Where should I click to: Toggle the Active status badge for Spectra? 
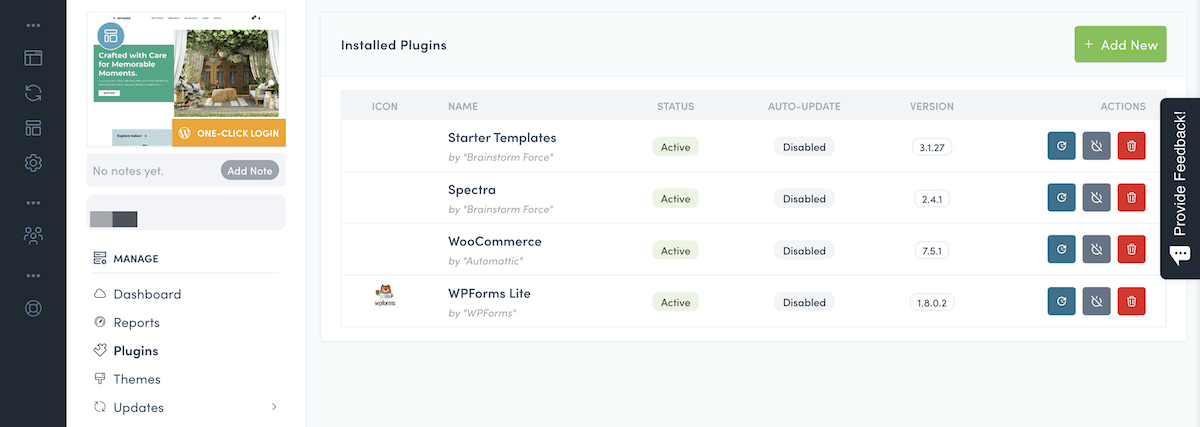[x=675, y=198]
